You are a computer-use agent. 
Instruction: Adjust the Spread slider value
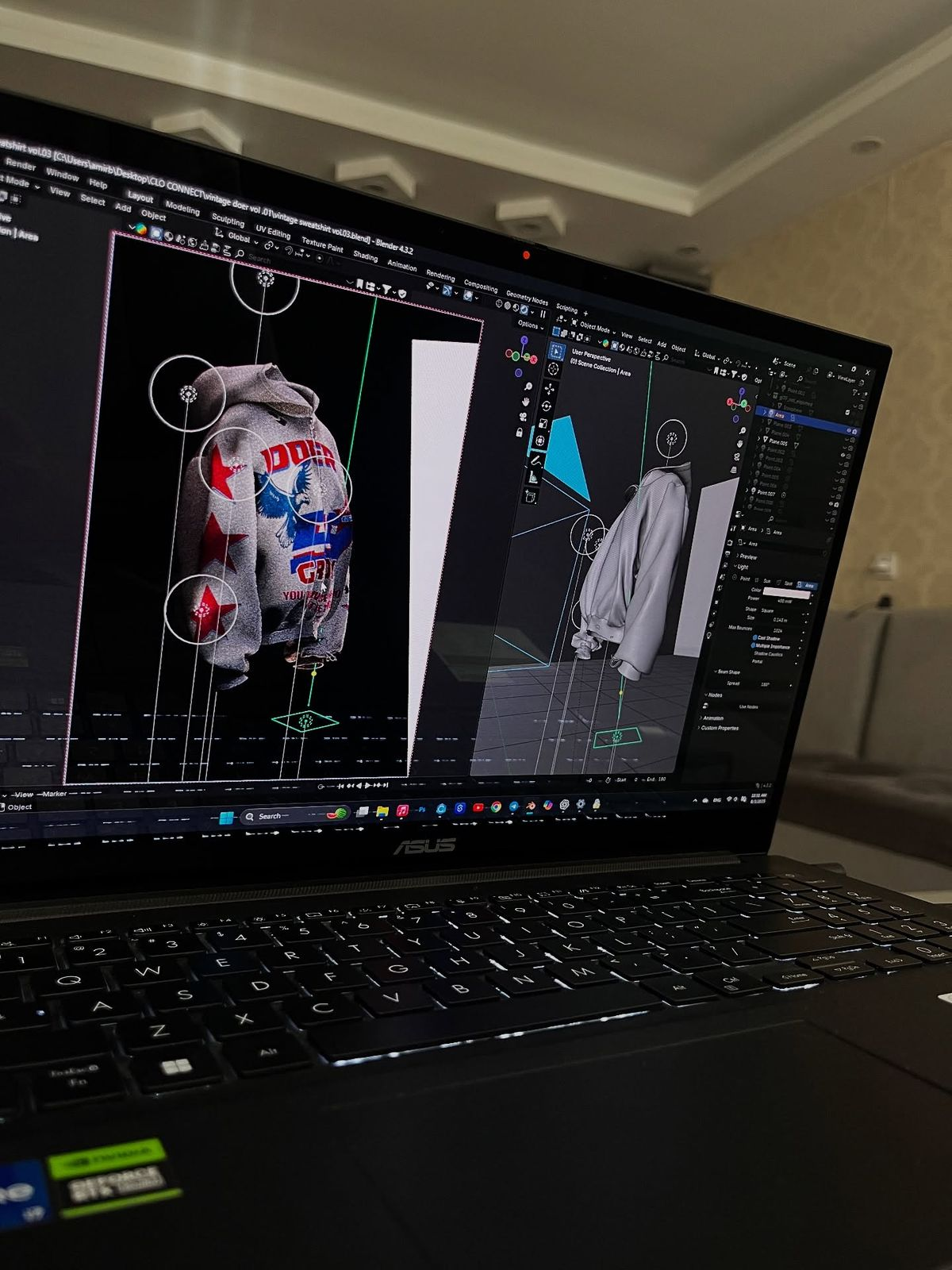pyautogui.click(x=764, y=684)
